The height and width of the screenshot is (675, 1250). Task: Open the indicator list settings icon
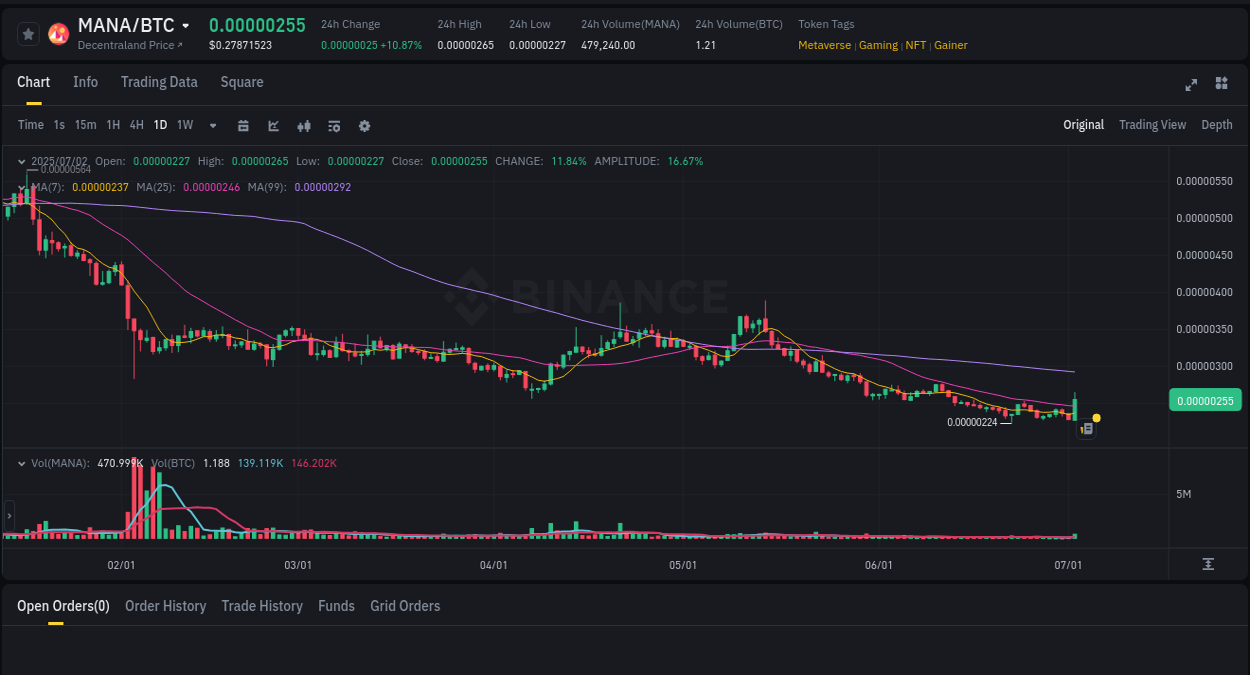pos(334,125)
